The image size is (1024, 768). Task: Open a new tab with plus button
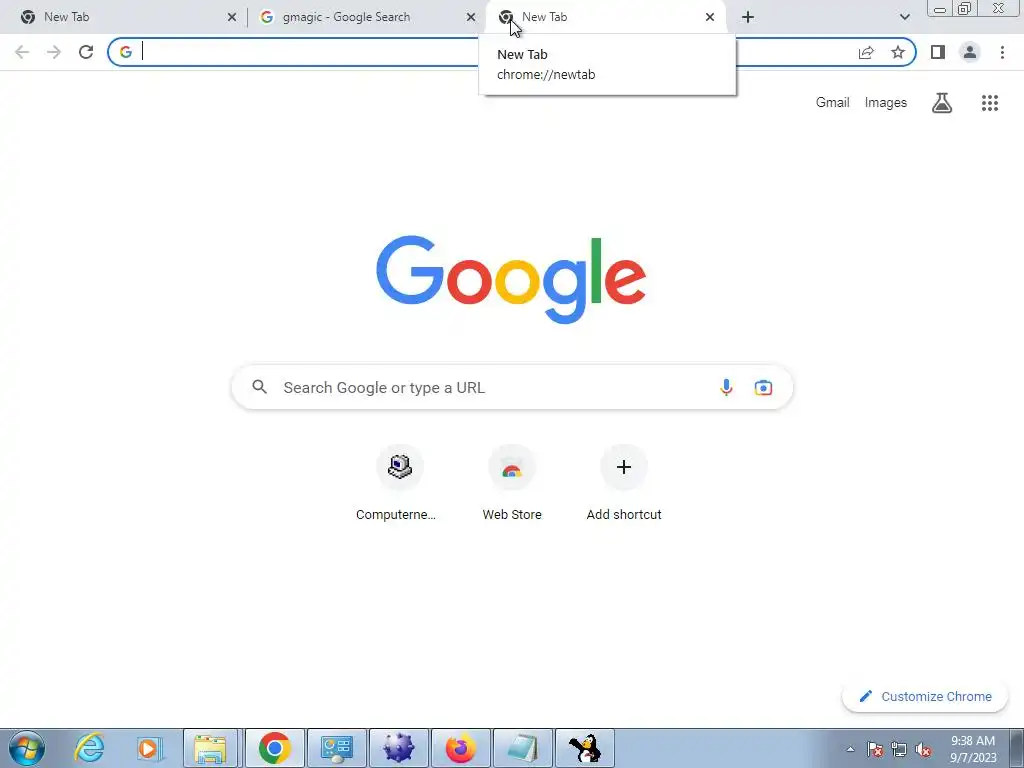coord(748,17)
